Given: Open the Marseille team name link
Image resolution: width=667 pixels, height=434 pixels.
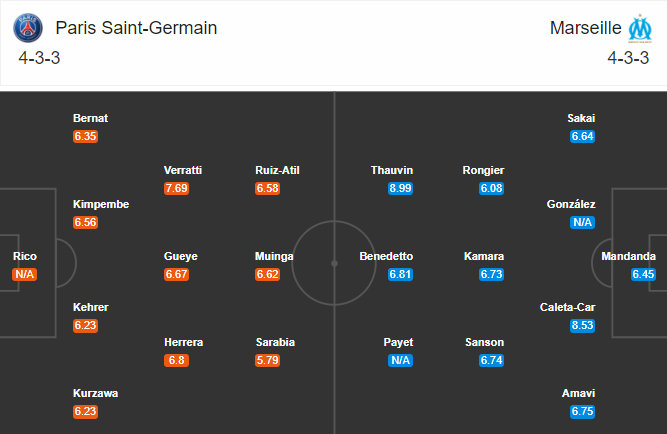Looking at the screenshot, I should click(582, 29).
